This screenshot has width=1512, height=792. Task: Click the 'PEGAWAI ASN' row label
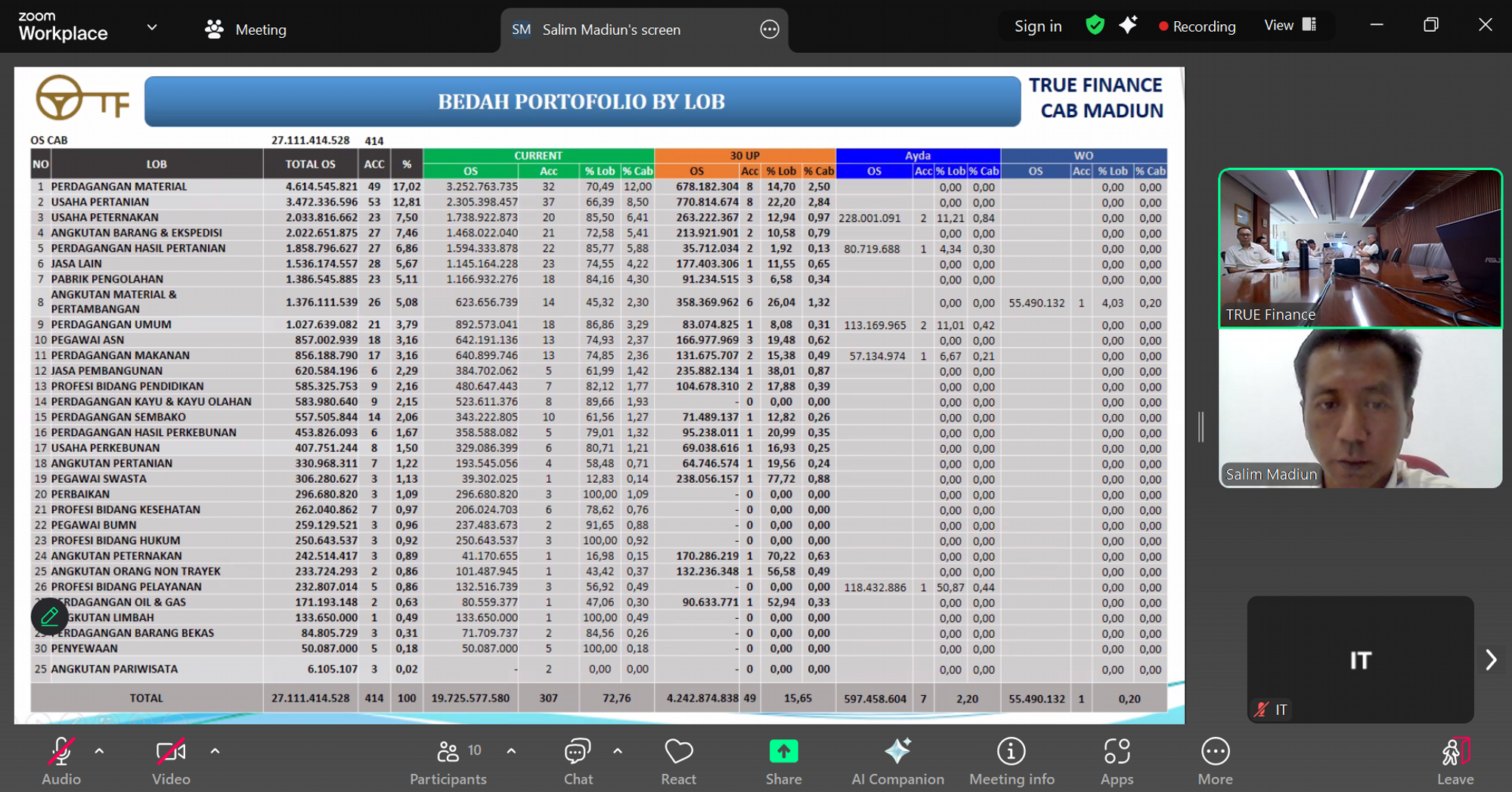pyautogui.click(x=88, y=340)
